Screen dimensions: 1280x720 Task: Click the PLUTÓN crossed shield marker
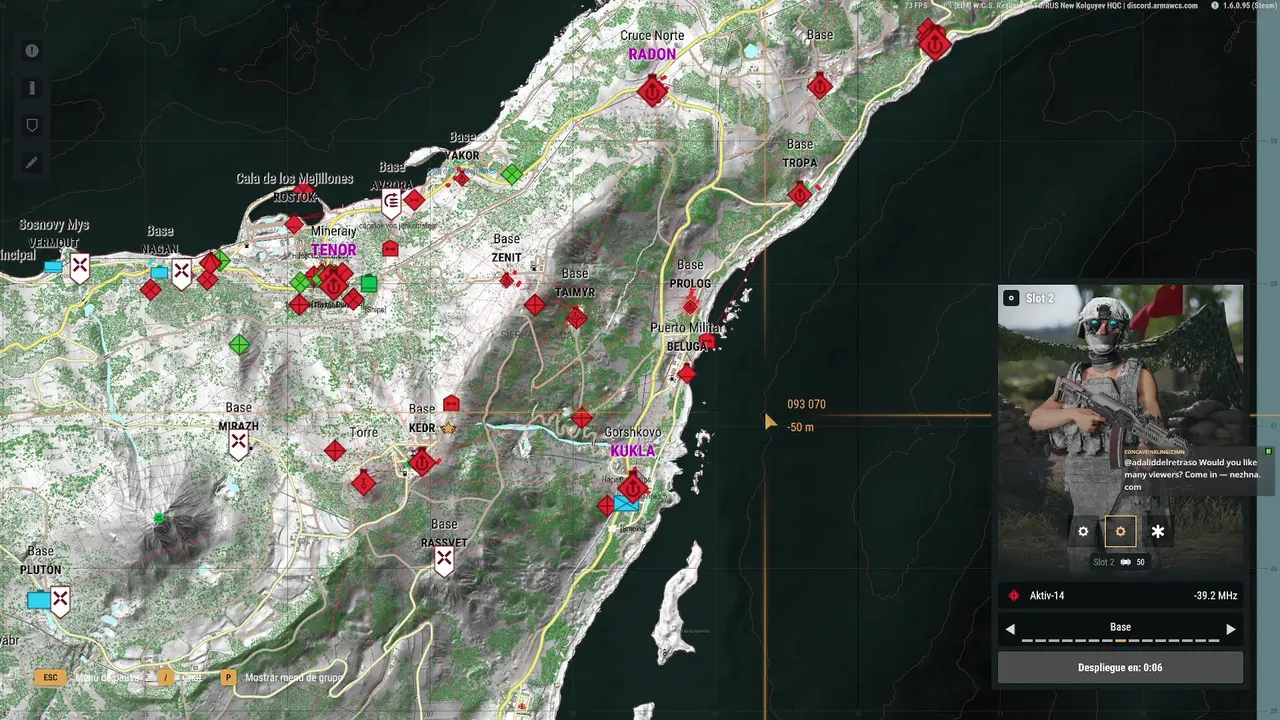tap(60, 601)
